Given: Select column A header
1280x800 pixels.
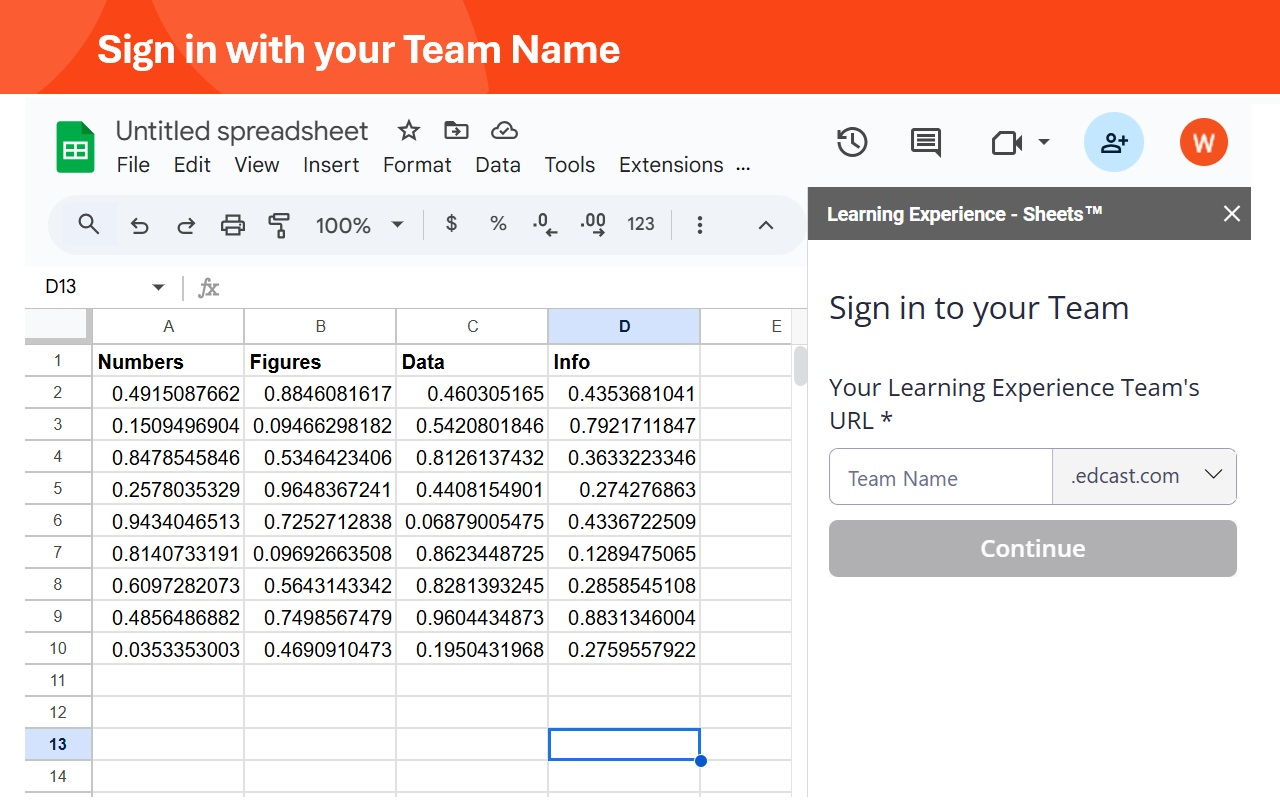Looking at the screenshot, I should [168, 326].
